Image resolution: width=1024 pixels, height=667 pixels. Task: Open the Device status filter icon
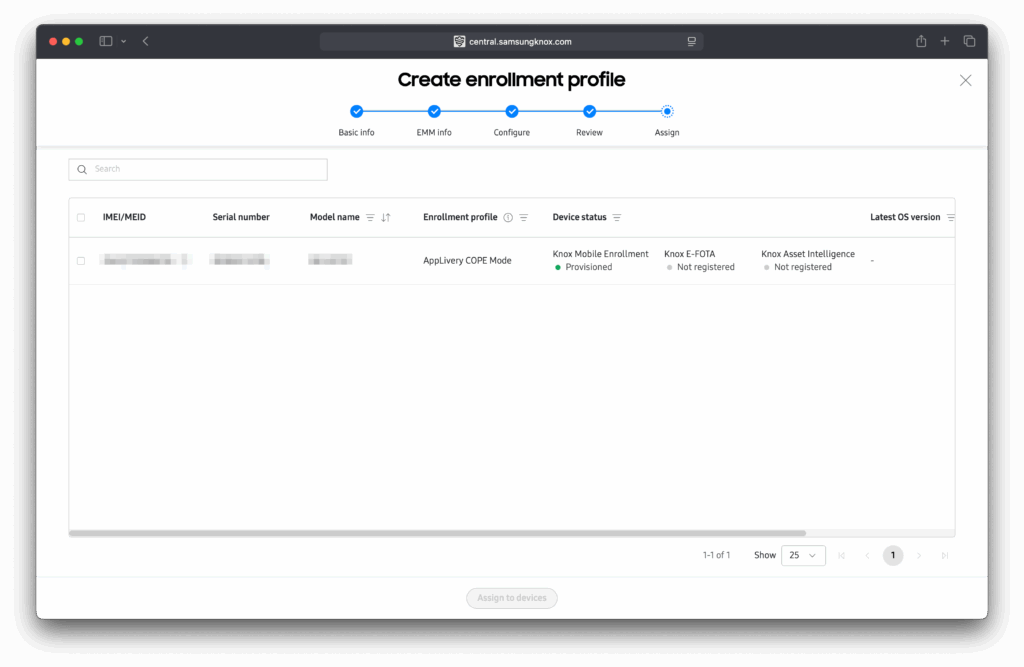point(617,218)
